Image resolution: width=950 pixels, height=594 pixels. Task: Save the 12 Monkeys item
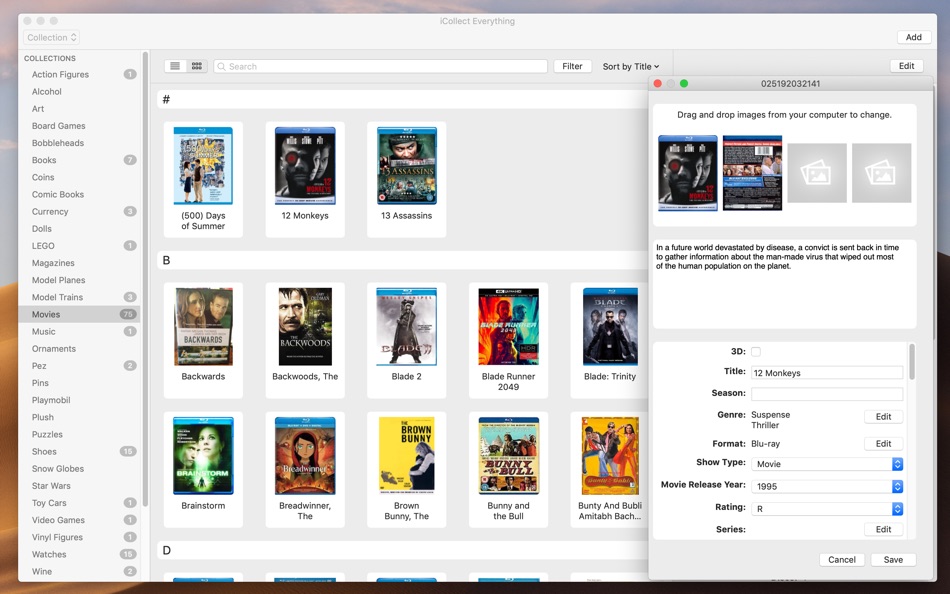[893, 559]
